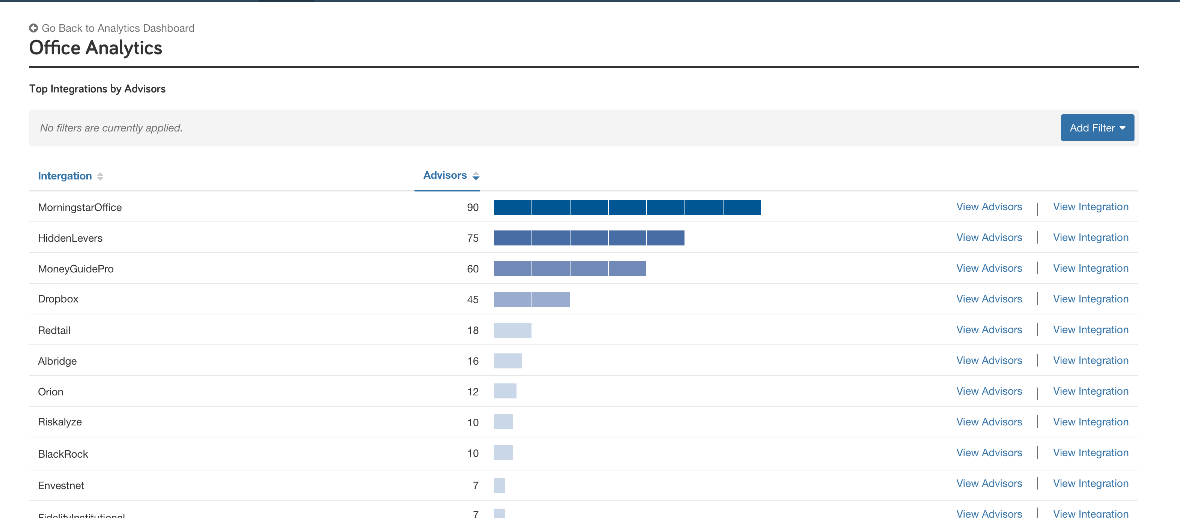View Integration for Orion
The image size is (1180, 518).
[1090, 392]
